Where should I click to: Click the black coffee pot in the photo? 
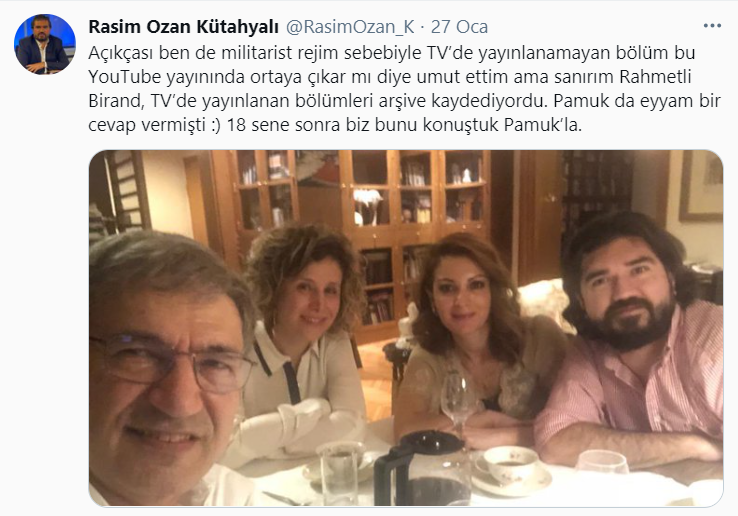422,468
